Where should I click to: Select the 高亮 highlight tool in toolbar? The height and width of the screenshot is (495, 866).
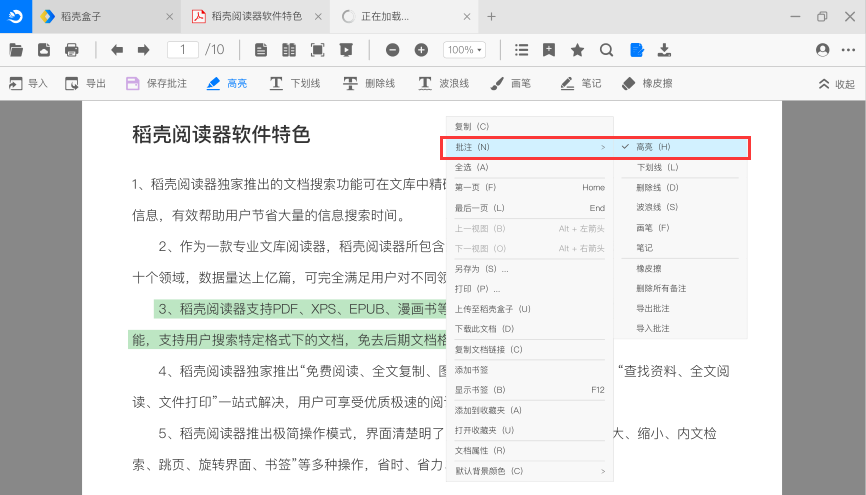(x=227, y=83)
